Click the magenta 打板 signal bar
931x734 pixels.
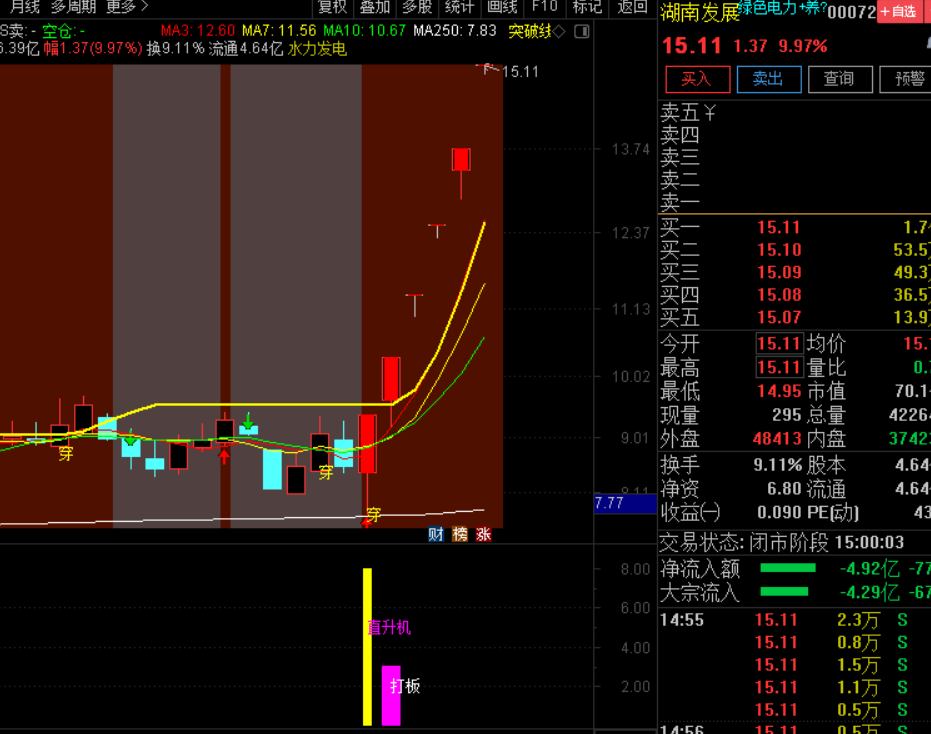pyautogui.click(x=391, y=695)
